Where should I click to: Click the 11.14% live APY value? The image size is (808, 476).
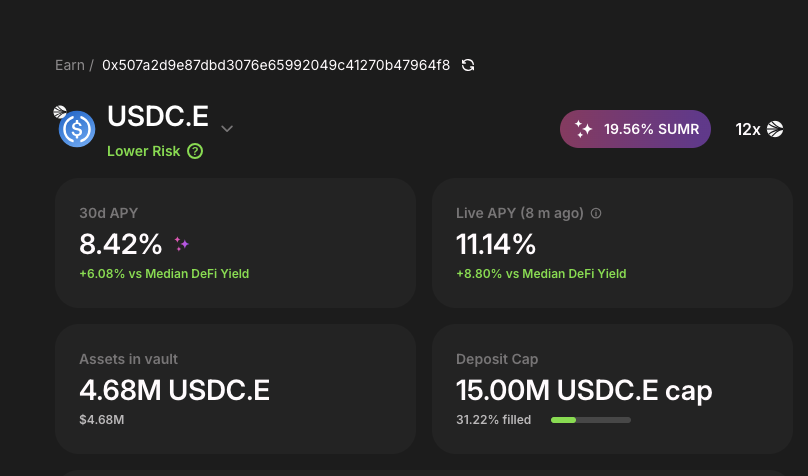[x=496, y=244]
